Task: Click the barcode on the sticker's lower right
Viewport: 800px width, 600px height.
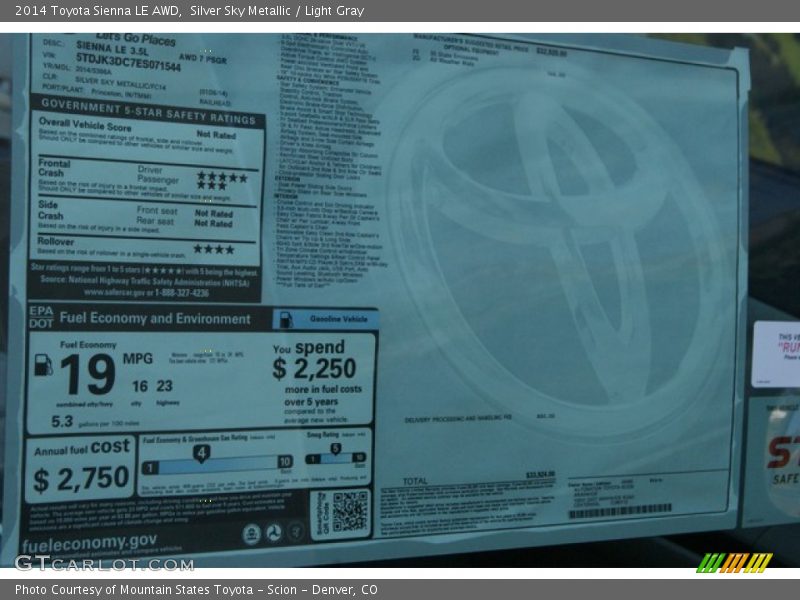Action: (620, 511)
